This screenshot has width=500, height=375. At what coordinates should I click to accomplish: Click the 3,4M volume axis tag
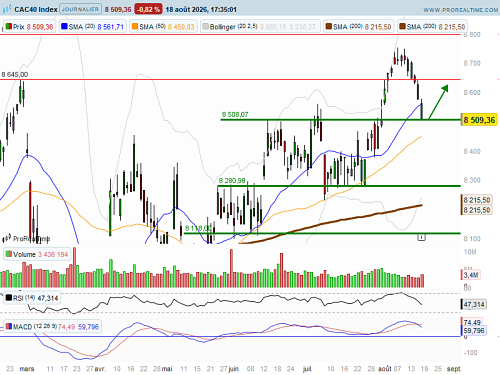(x=471, y=275)
